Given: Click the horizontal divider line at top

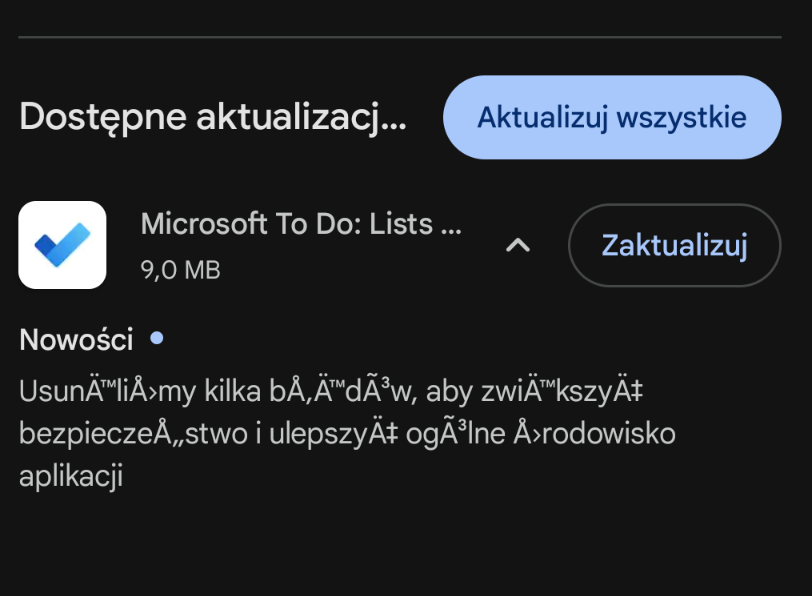Looking at the screenshot, I should pyautogui.click(x=400, y=38).
